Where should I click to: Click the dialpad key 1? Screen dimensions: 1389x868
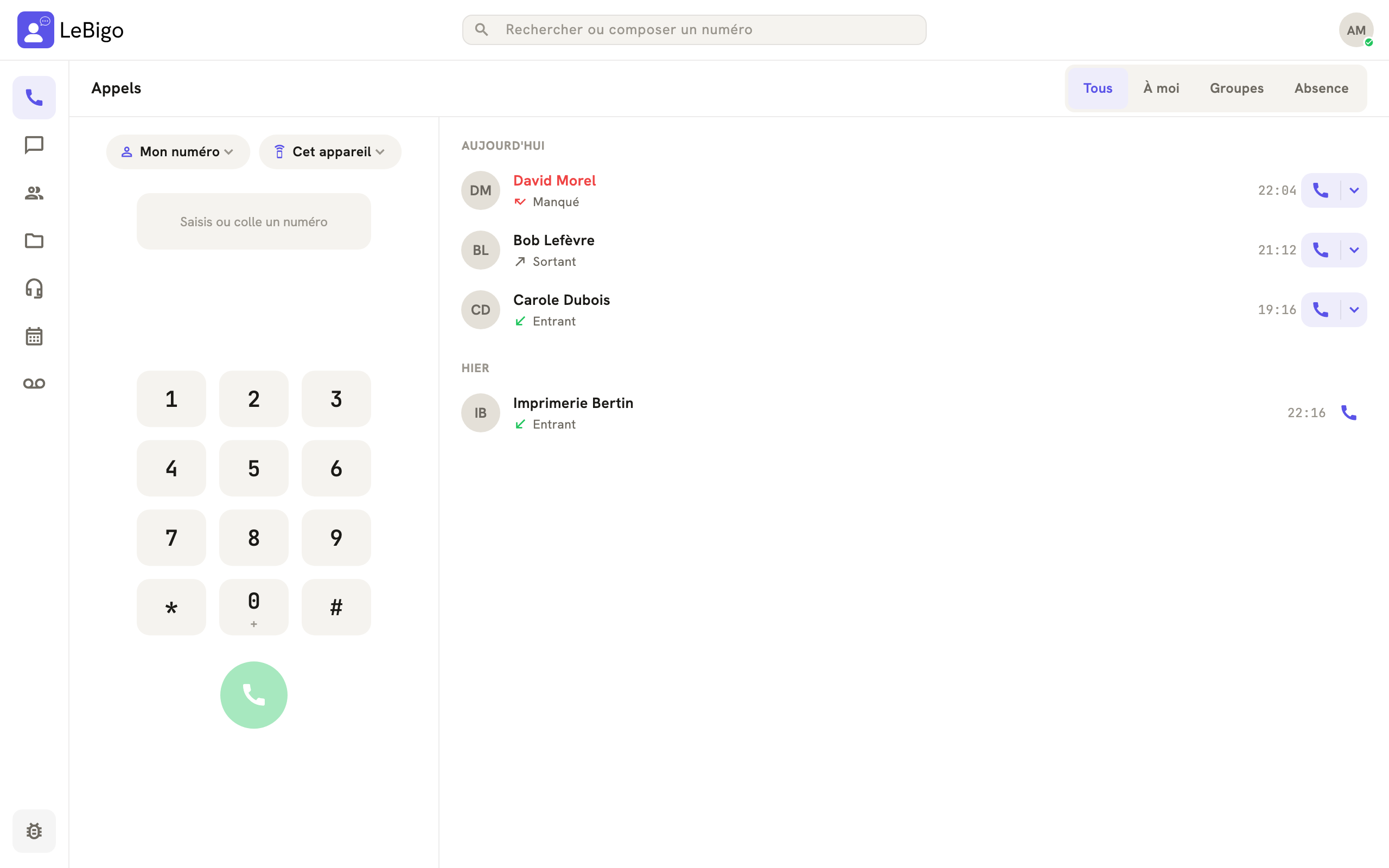tap(171, 399)
